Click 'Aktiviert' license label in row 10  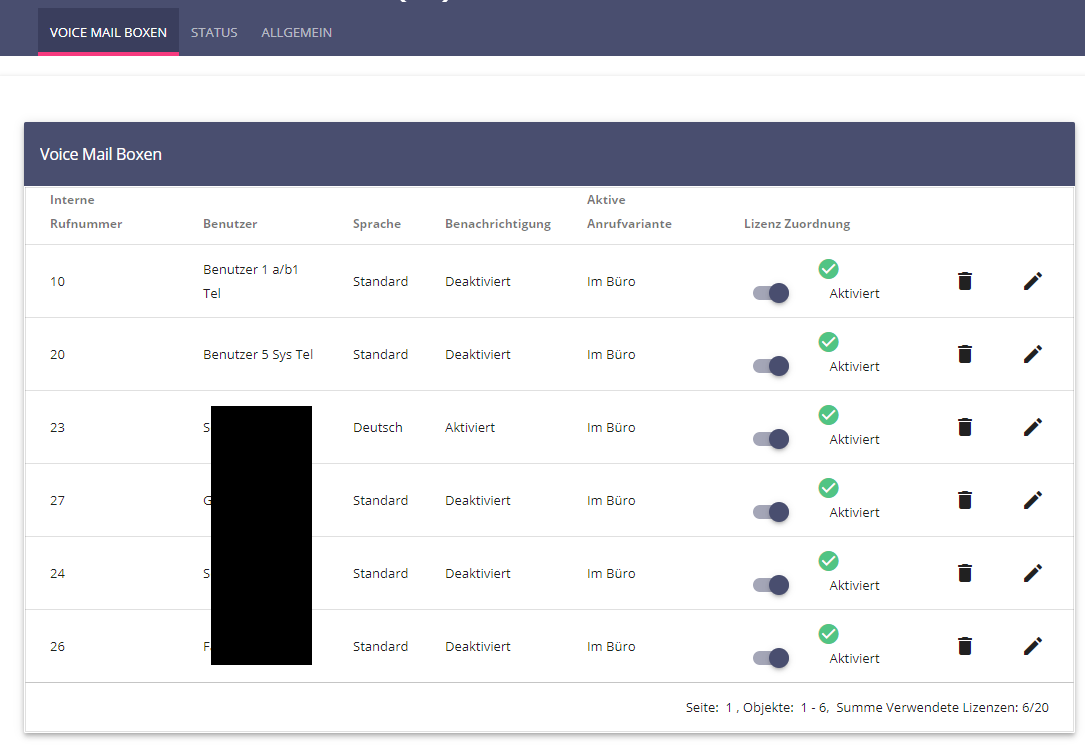(x=855, y=293)
